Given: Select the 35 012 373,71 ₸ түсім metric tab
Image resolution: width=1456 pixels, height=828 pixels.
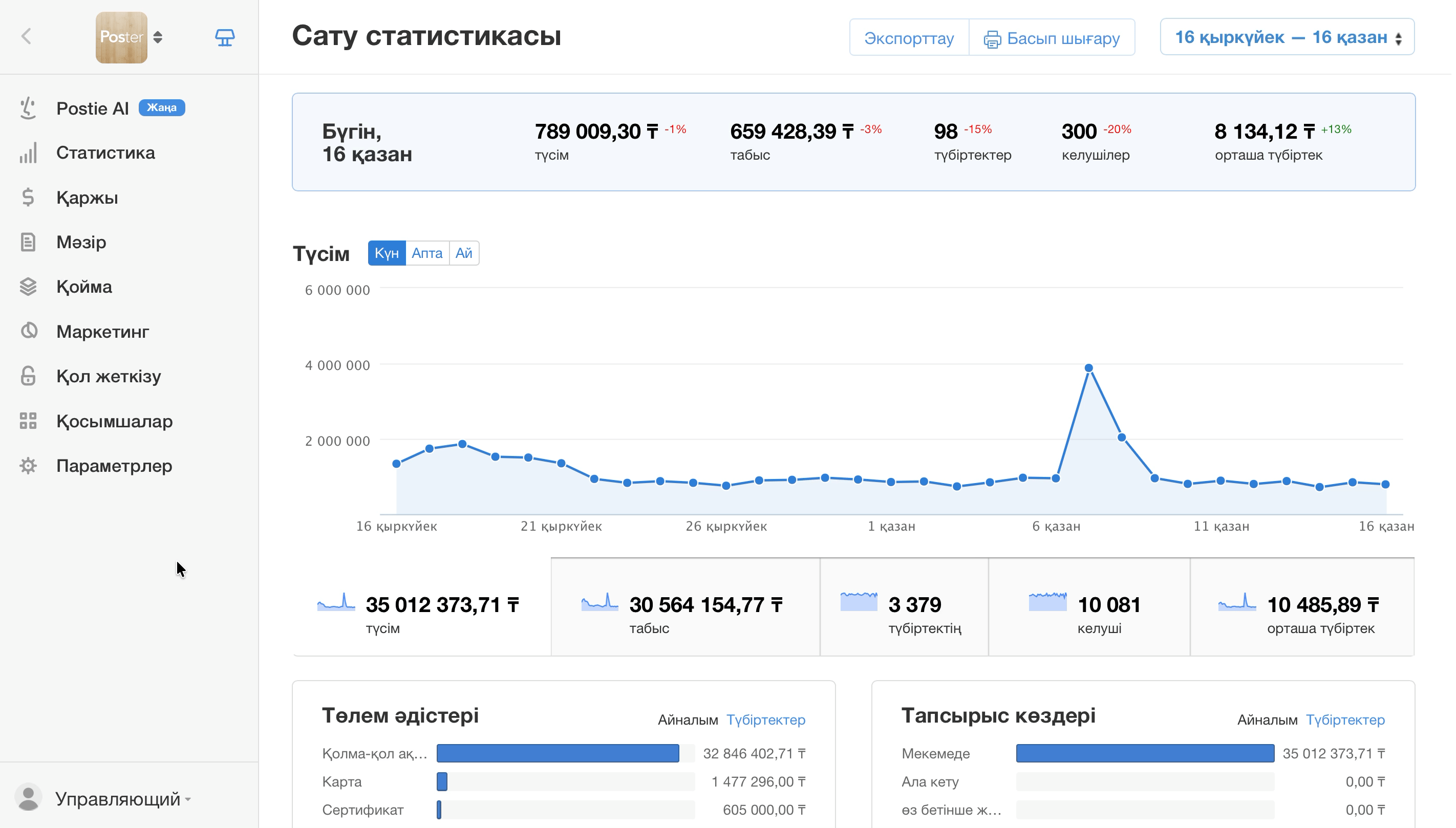Looking at the screenshot, I should click(421, 607).
